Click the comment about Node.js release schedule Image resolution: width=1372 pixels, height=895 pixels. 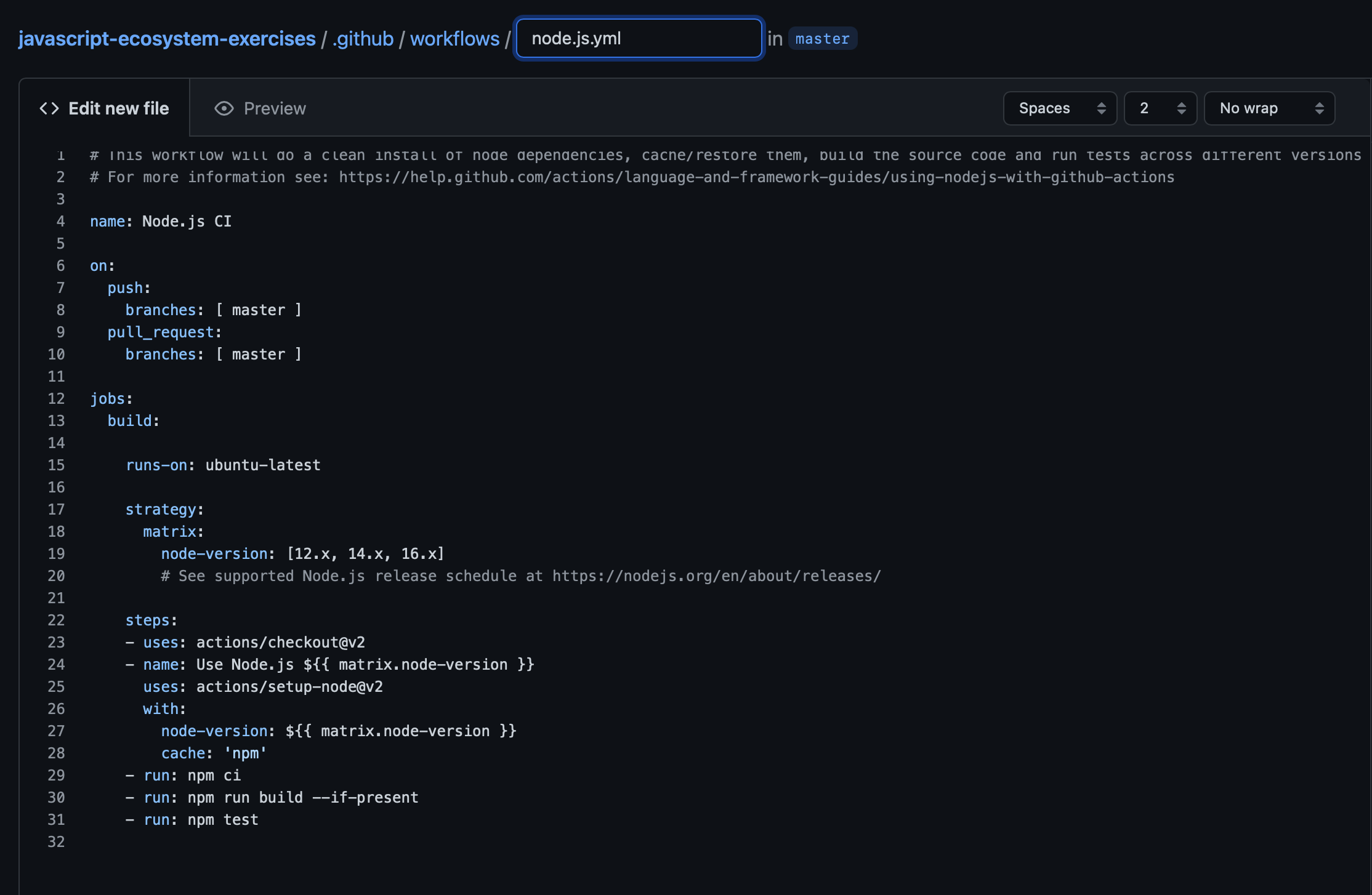[521, 576]
